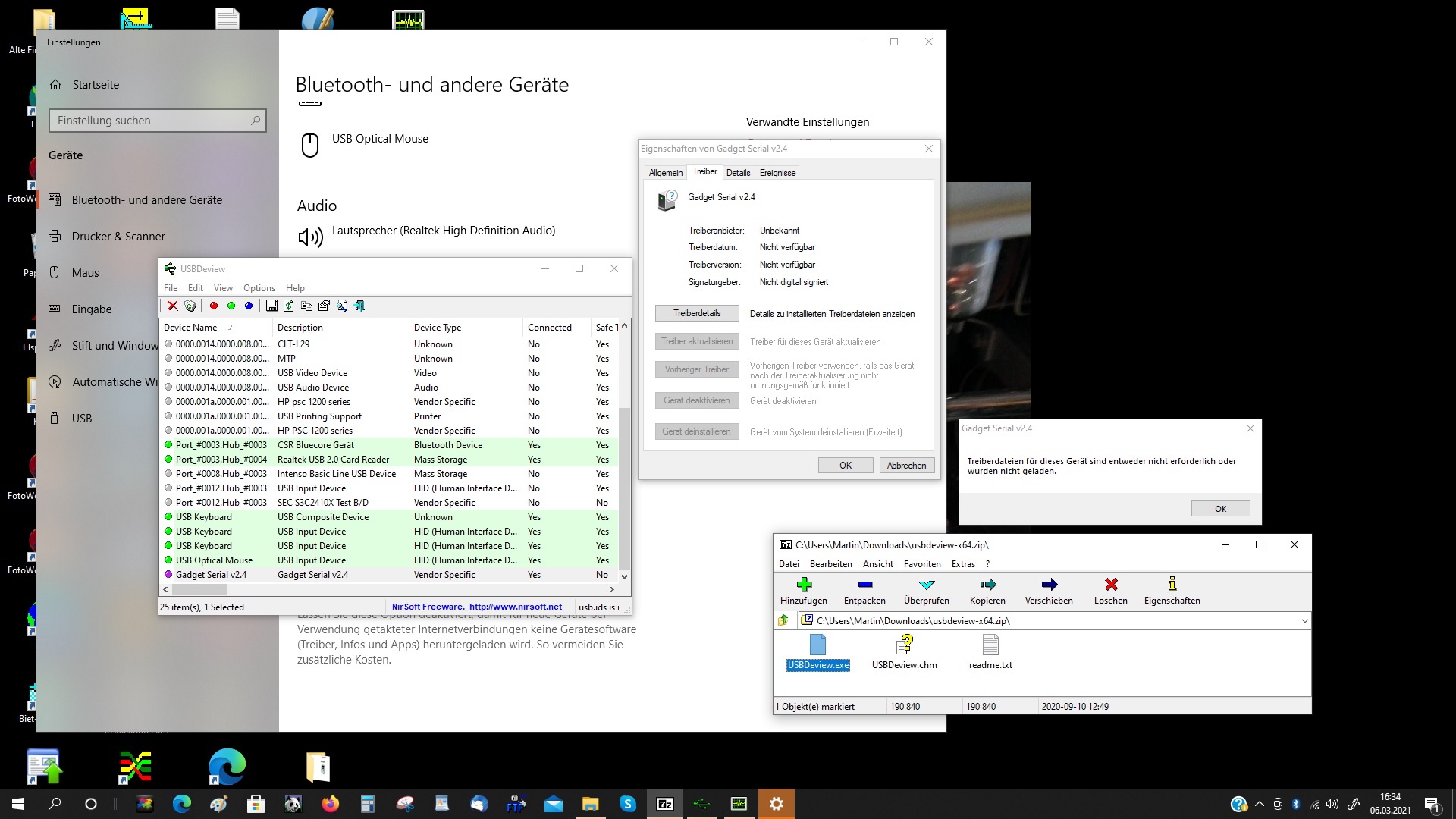The height and width of the screenshot is (819, 1456).
Task: Open Help menu in USBDeview
Action: 295,288
